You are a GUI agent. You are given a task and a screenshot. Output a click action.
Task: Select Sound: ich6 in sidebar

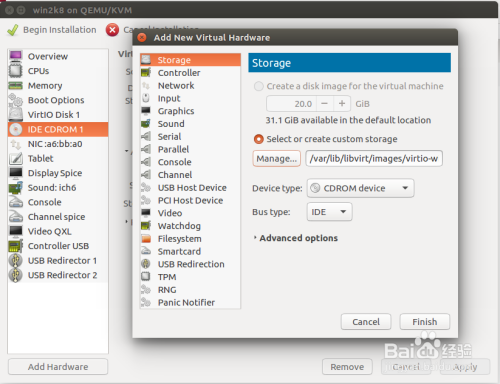tap(58, 188)
